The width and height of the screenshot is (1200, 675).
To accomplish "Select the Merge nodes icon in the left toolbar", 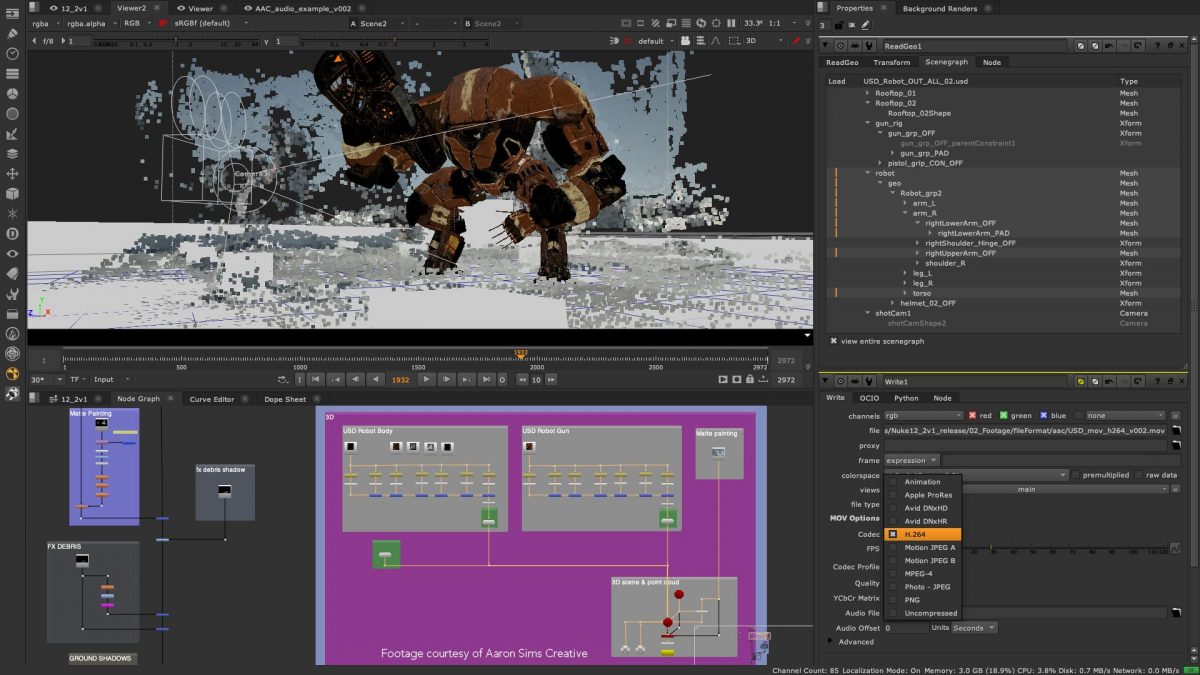I will coord(14,155).
